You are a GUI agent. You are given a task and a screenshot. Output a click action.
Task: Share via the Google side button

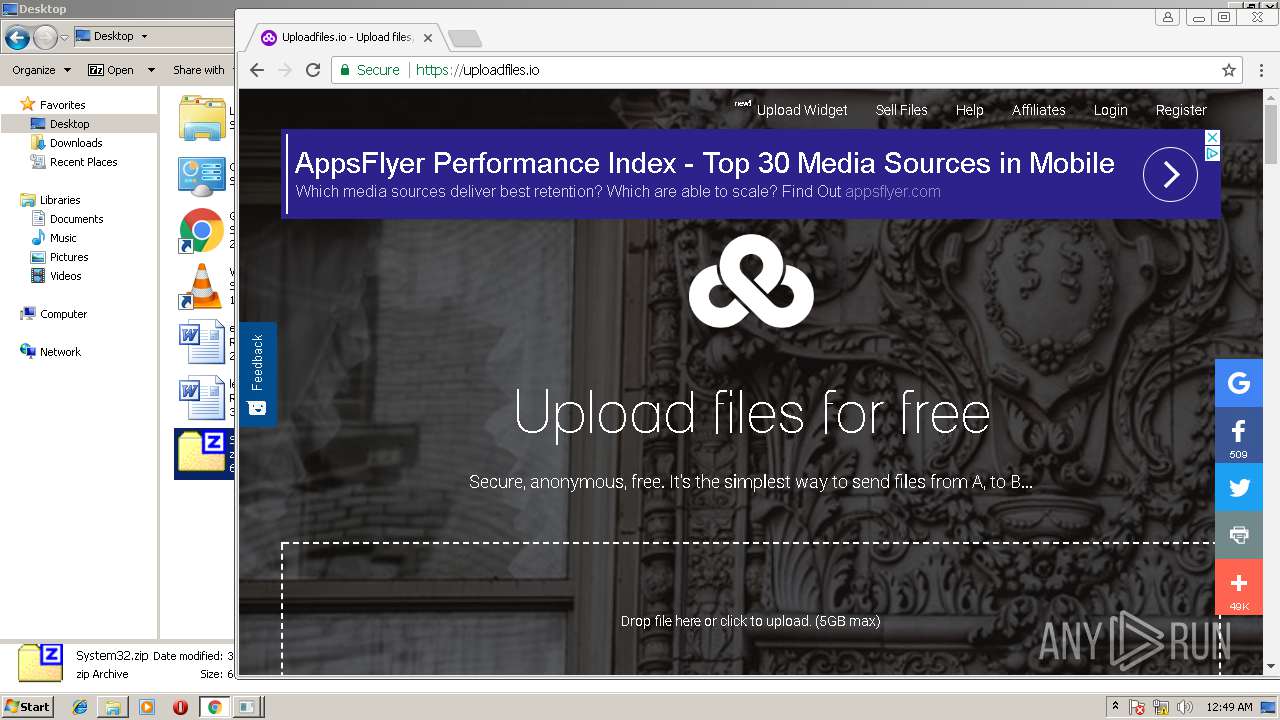(1239, 383)
